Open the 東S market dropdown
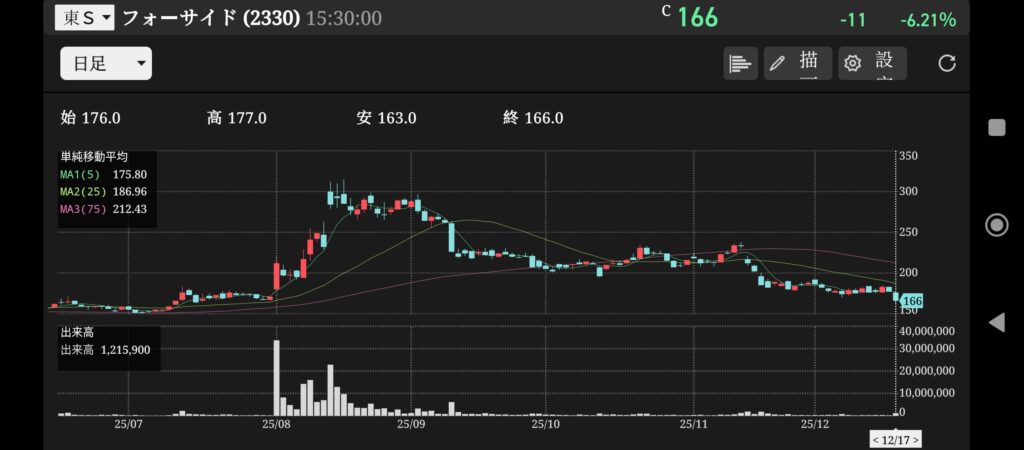Viewport: 1024px width, 450px height. coord(84,18)
